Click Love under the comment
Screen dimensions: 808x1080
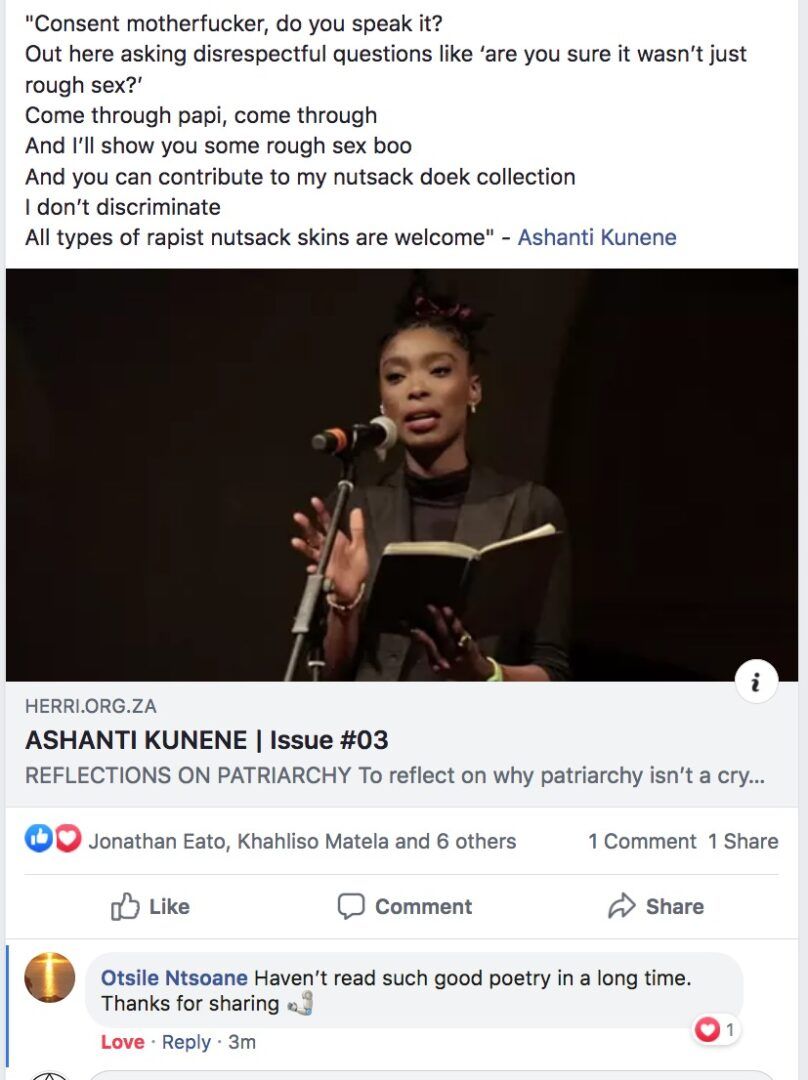[122, 1042]
